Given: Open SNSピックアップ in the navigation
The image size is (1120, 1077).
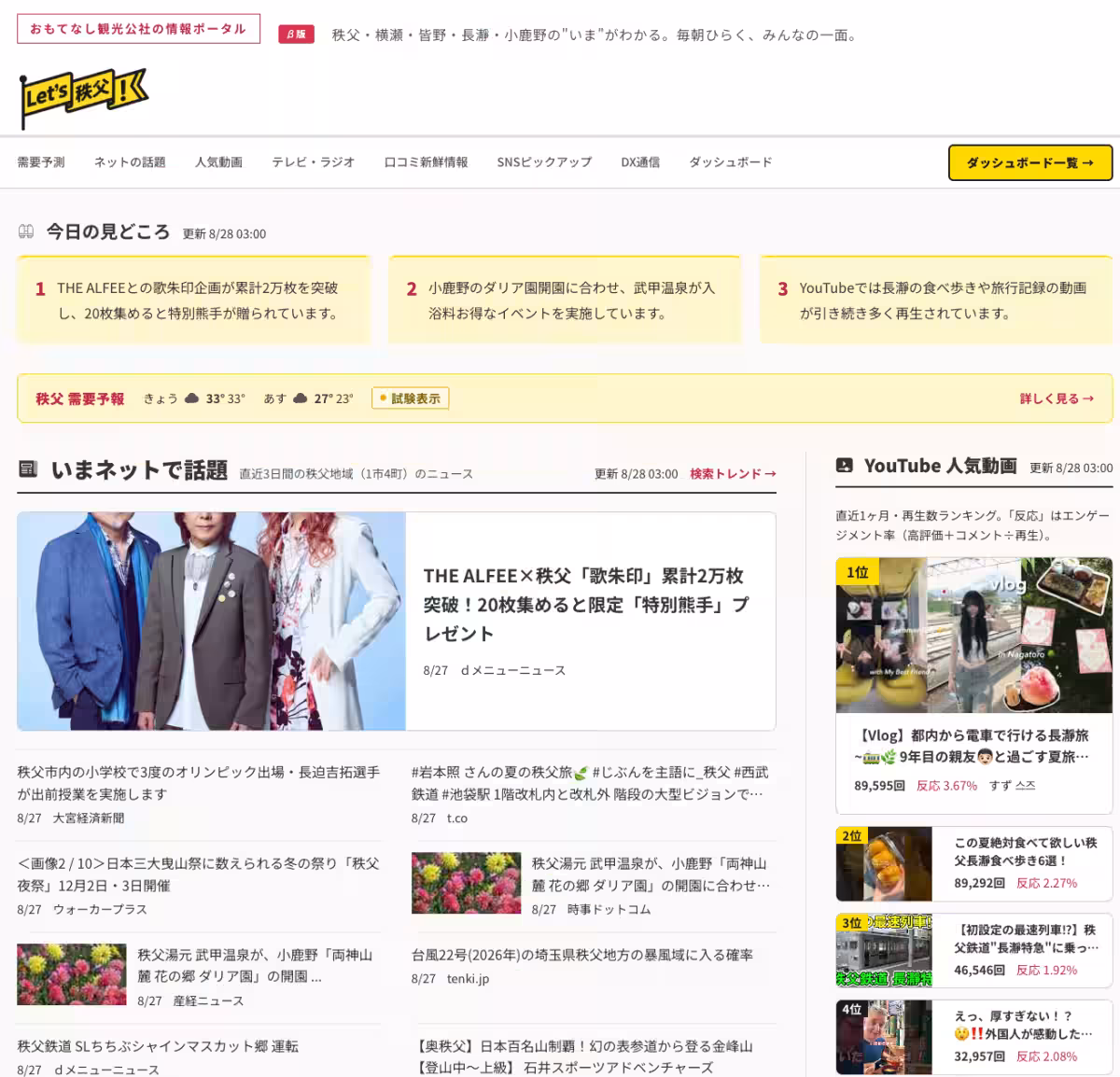Looking at the screenshot, I should (x=544, y=162).
